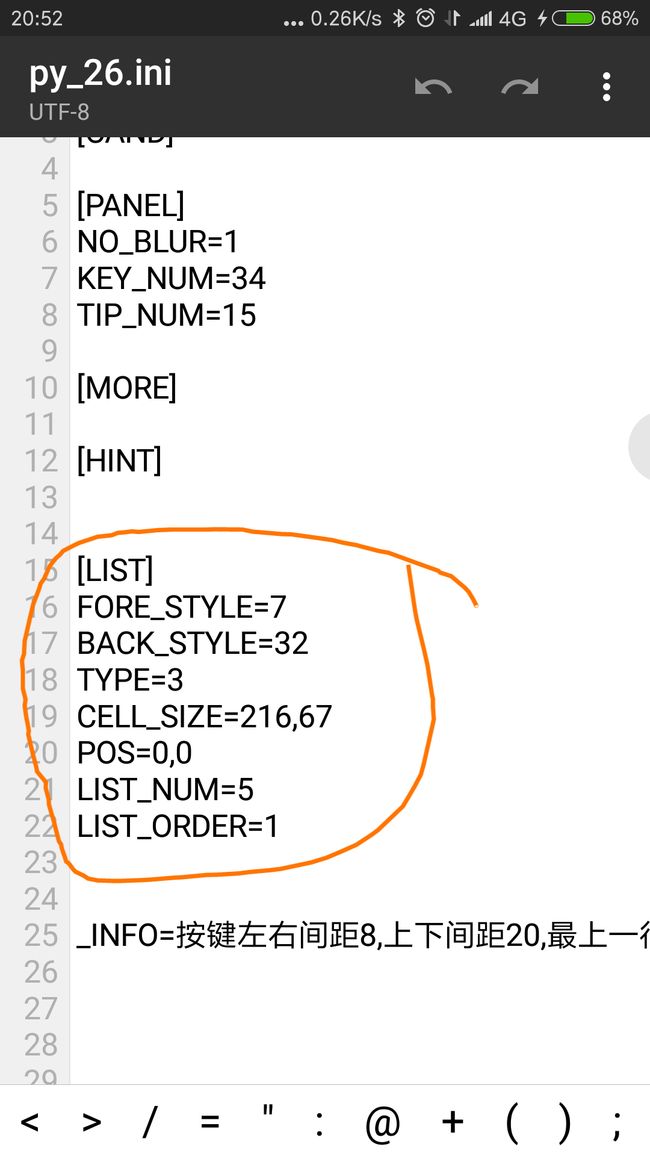Place cursor on CELL_SIZE=216,67 line
Screen dimensions: 650x1156
[204, 717]
